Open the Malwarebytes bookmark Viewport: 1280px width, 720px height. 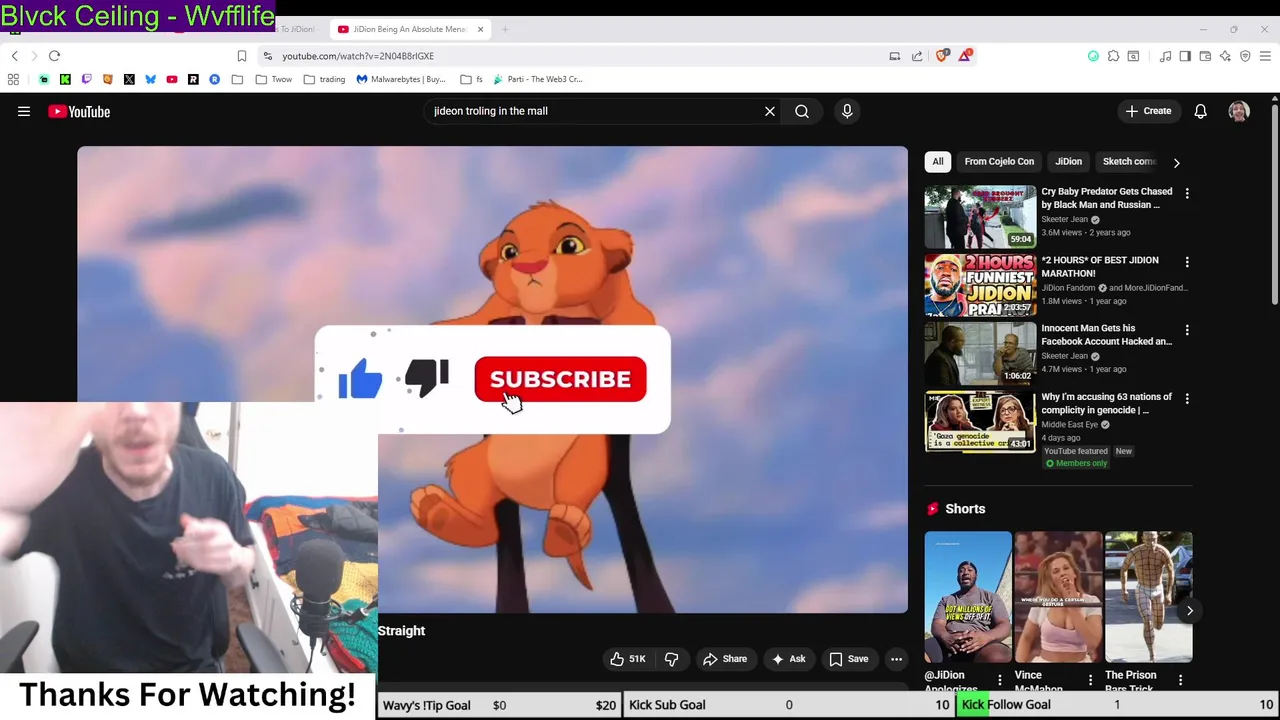400,79
